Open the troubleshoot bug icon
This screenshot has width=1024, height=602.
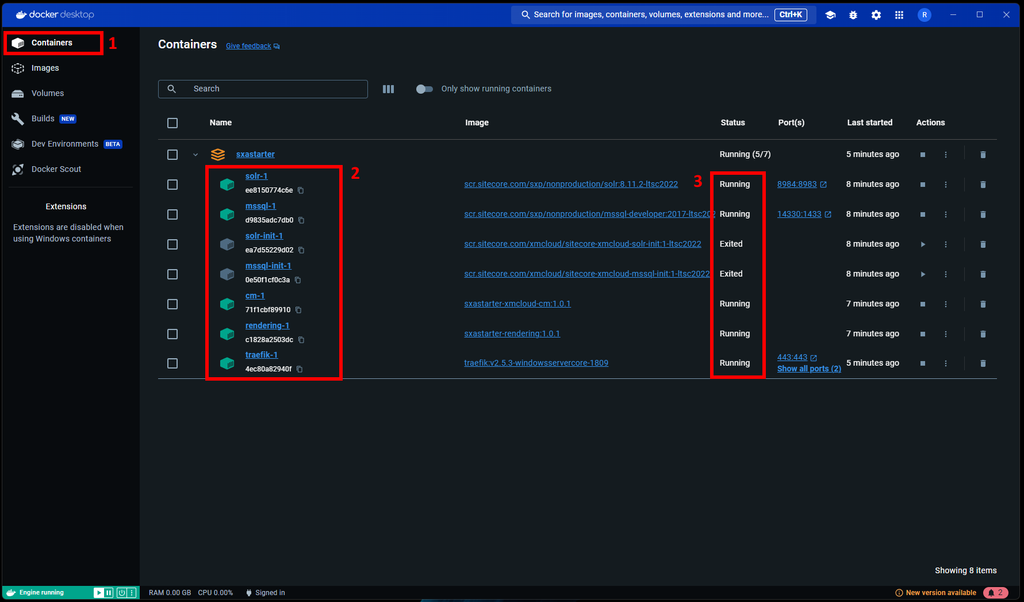pos(853,15)
